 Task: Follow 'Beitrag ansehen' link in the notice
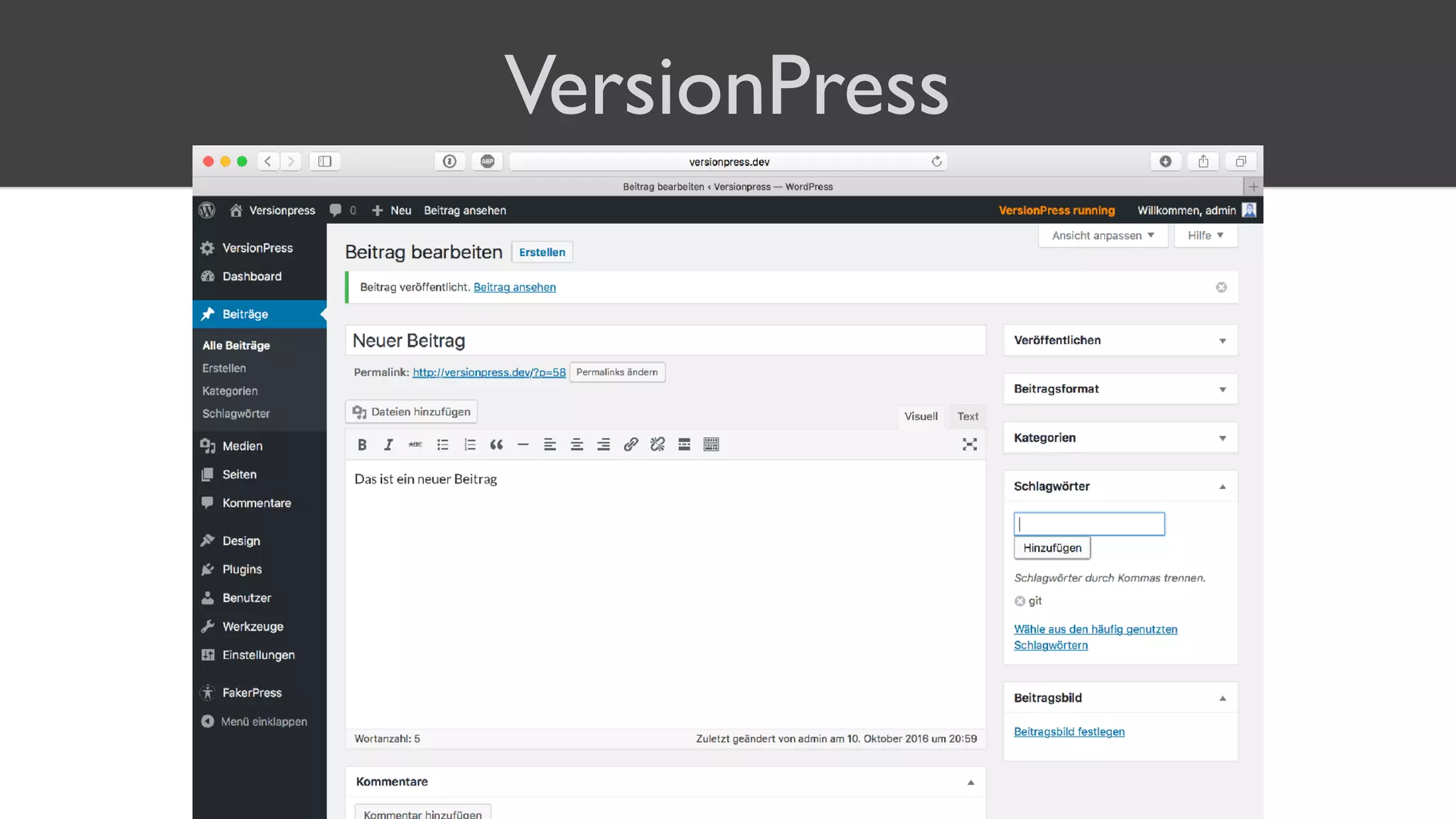point(515,287)
